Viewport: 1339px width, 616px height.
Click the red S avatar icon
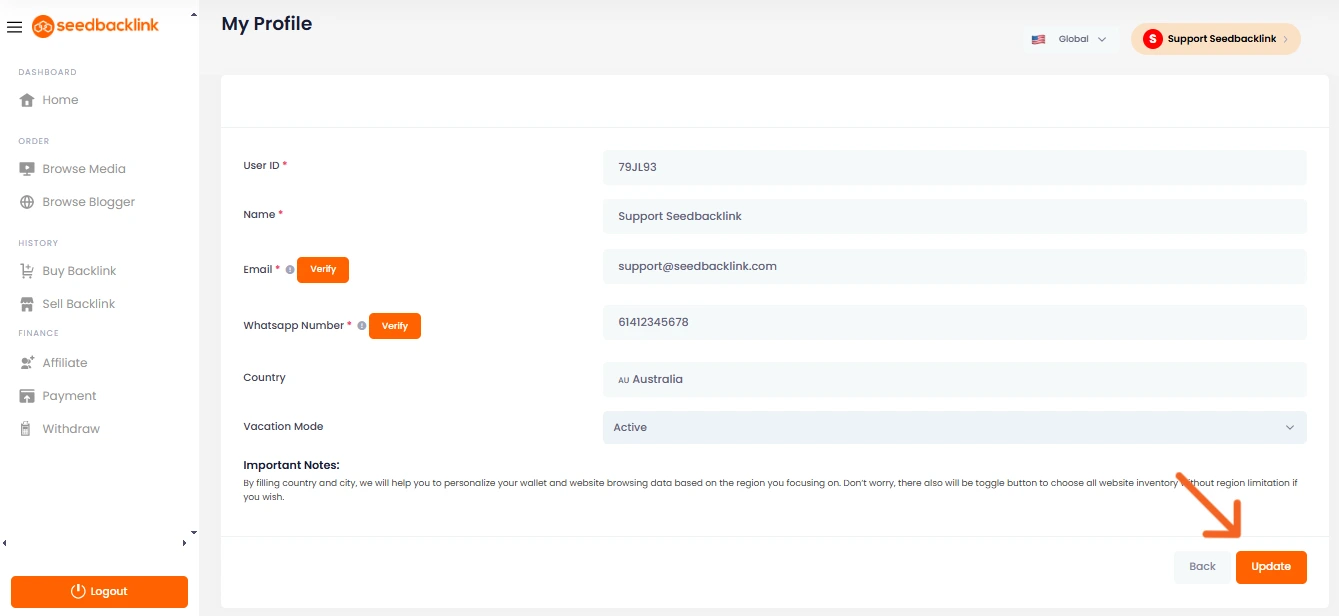[1153, 39]
